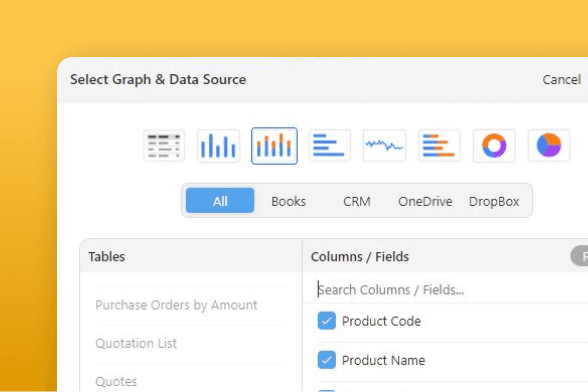Cancel the Select Graph dialog
The height and width of the screenshot is (392, 588).
pos(561,80)
